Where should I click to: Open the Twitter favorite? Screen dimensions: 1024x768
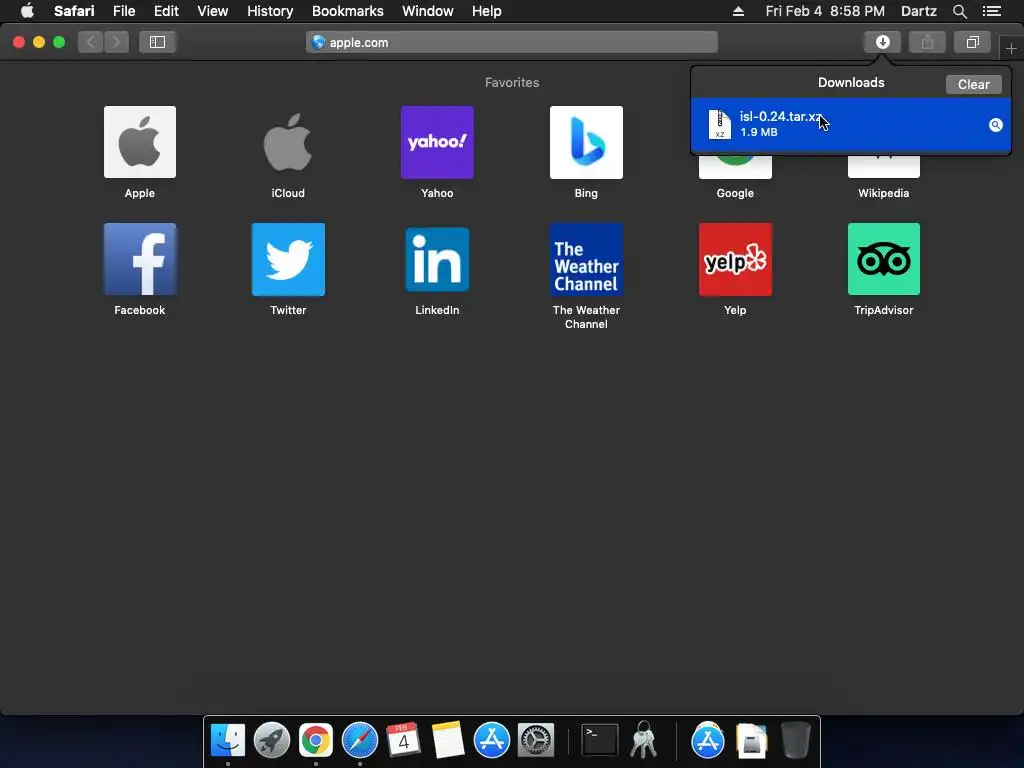click(x=288, y=259)
